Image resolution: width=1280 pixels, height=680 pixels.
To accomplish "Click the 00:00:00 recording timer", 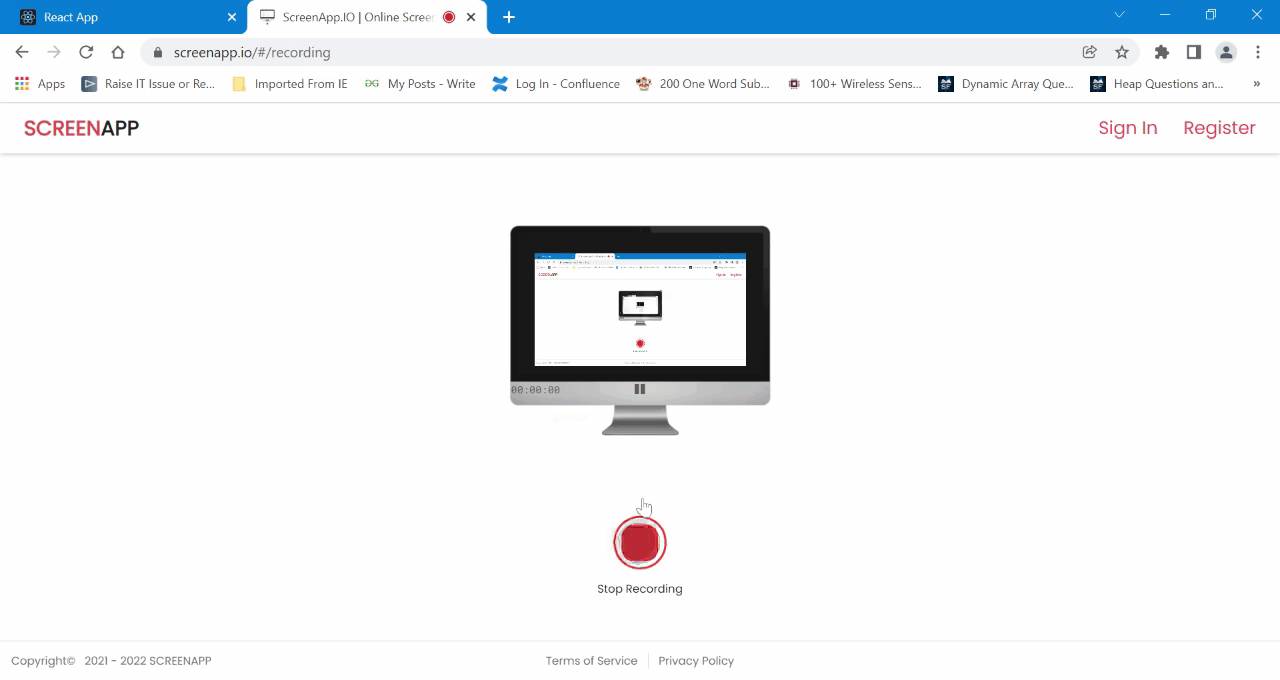I will 536,390.
